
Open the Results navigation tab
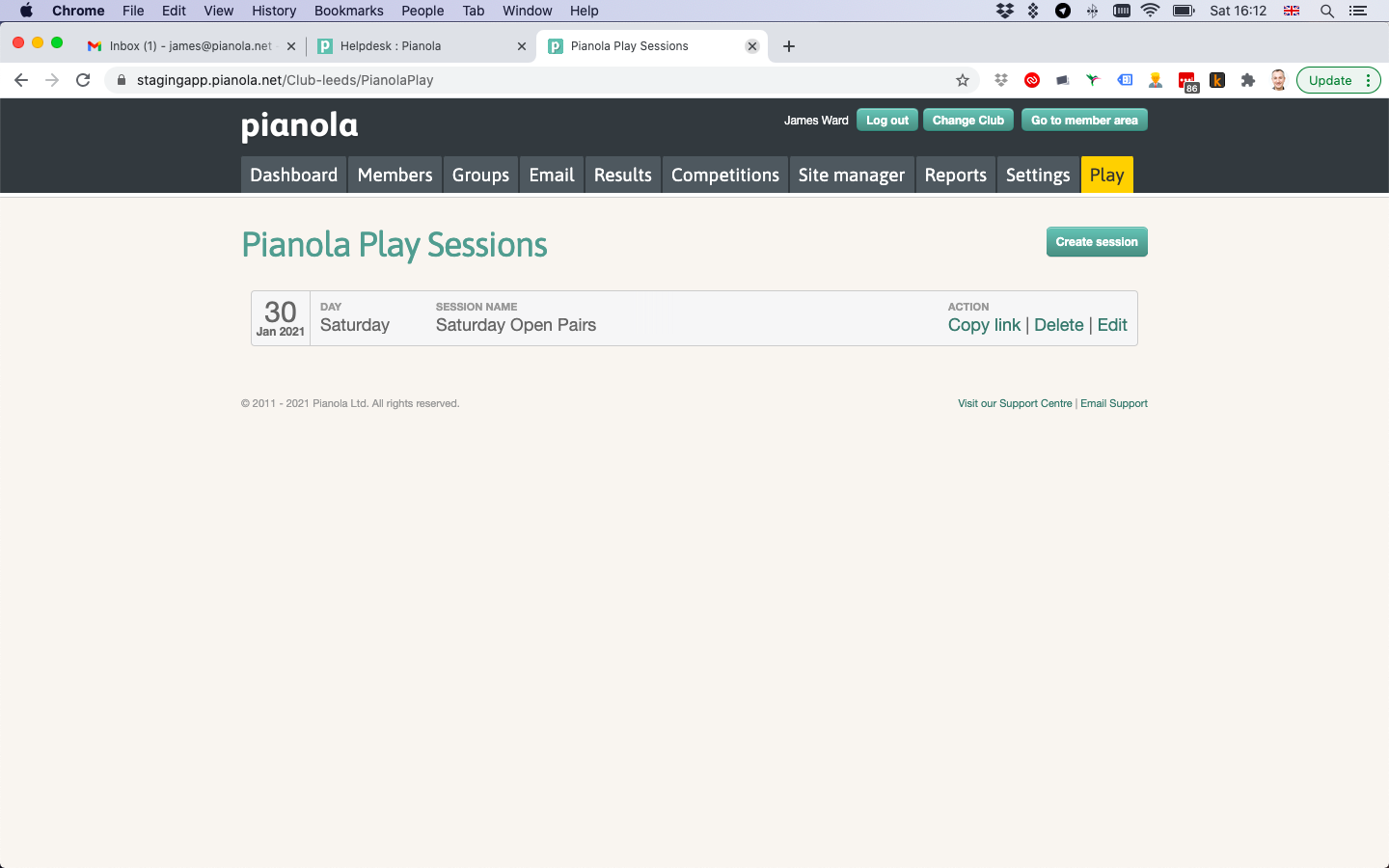click(x=623, y=175)
